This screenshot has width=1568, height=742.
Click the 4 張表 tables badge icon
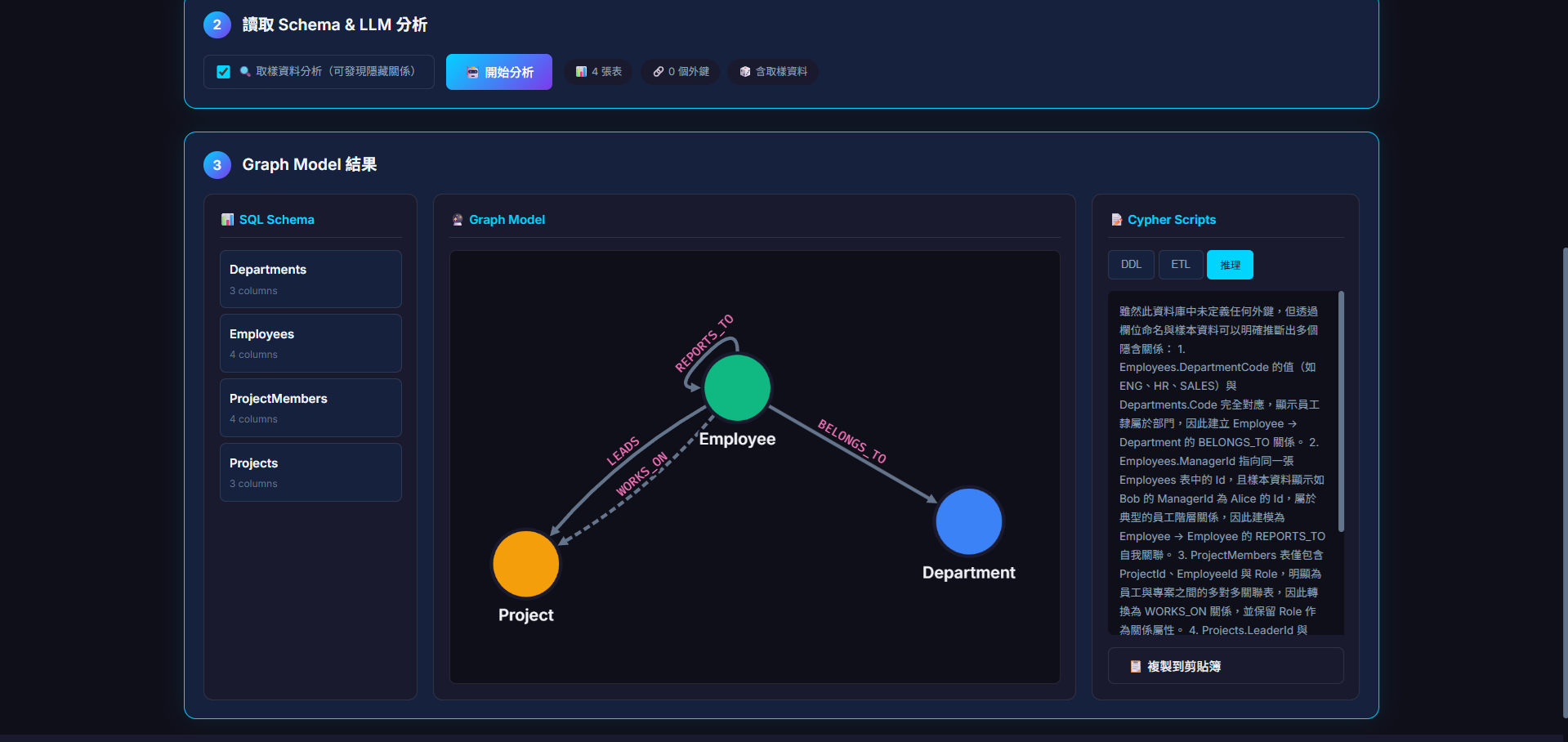[581, 72]
